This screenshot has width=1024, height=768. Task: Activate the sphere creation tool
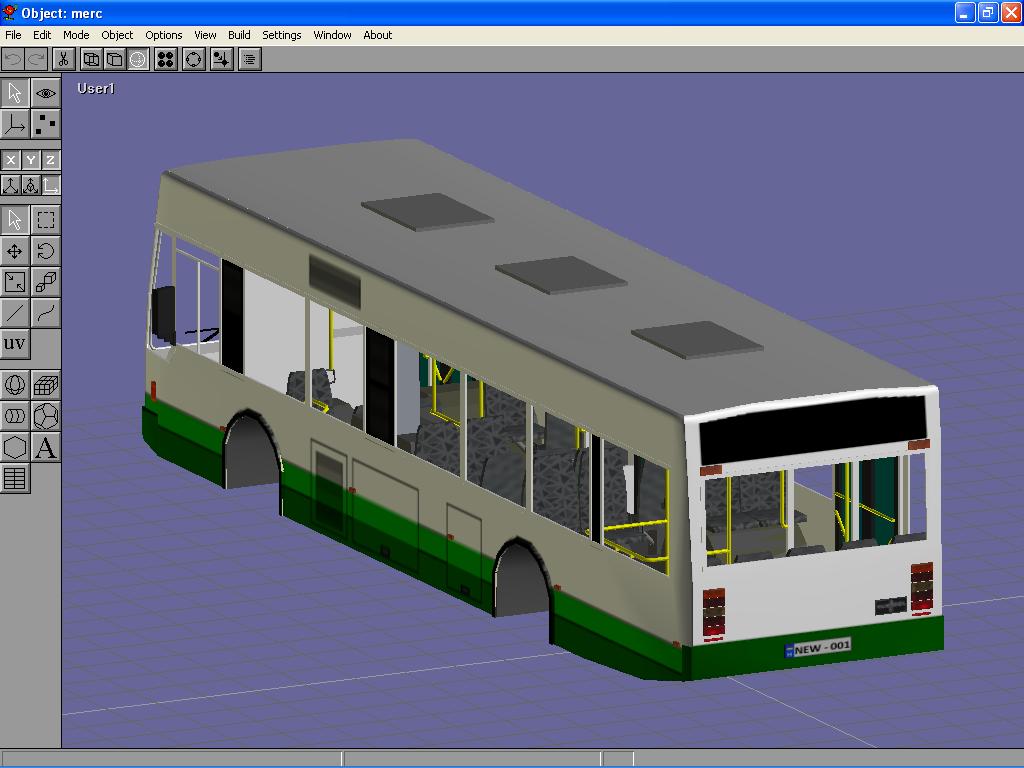tap(14, 384)
